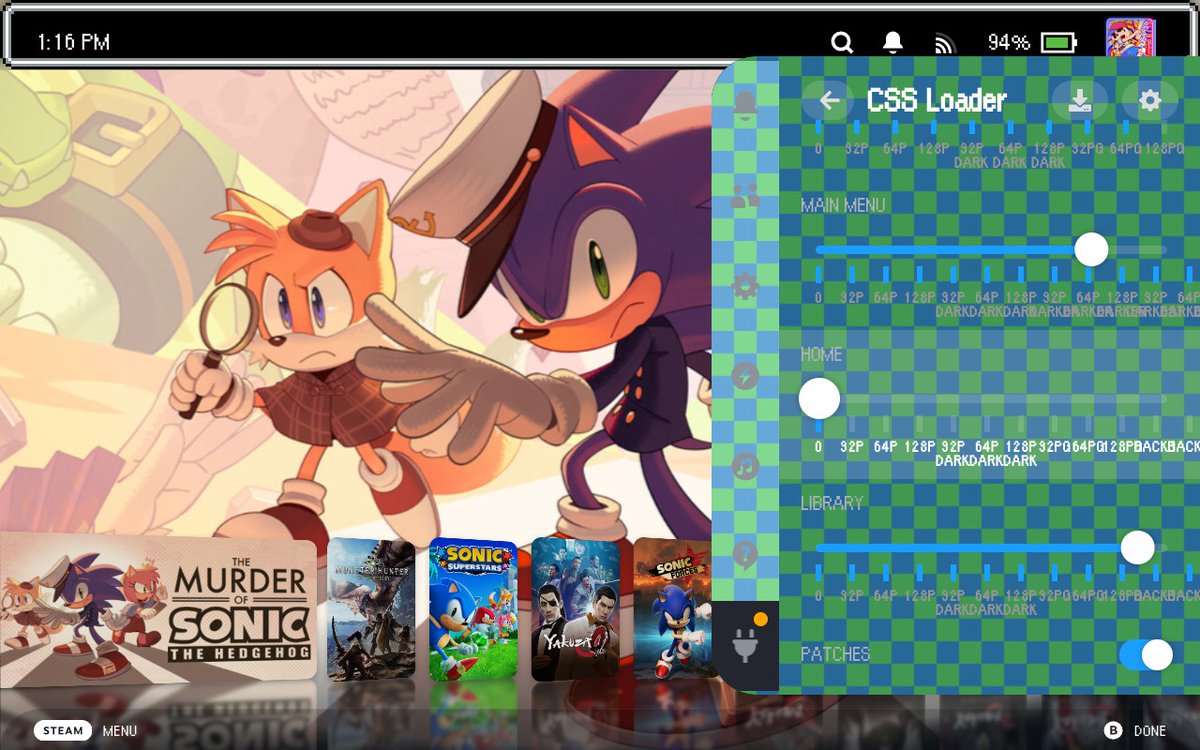Select the Monster Hunter World game cover
This screenshot has width=1200, height=750.
370,608
